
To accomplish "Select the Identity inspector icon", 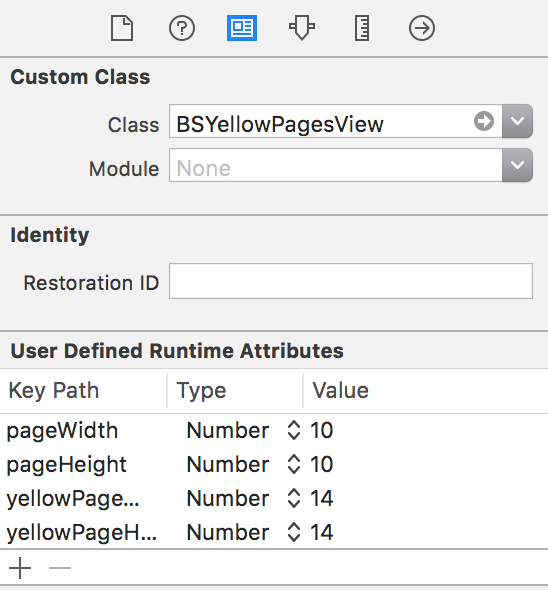I will (242, 28).
